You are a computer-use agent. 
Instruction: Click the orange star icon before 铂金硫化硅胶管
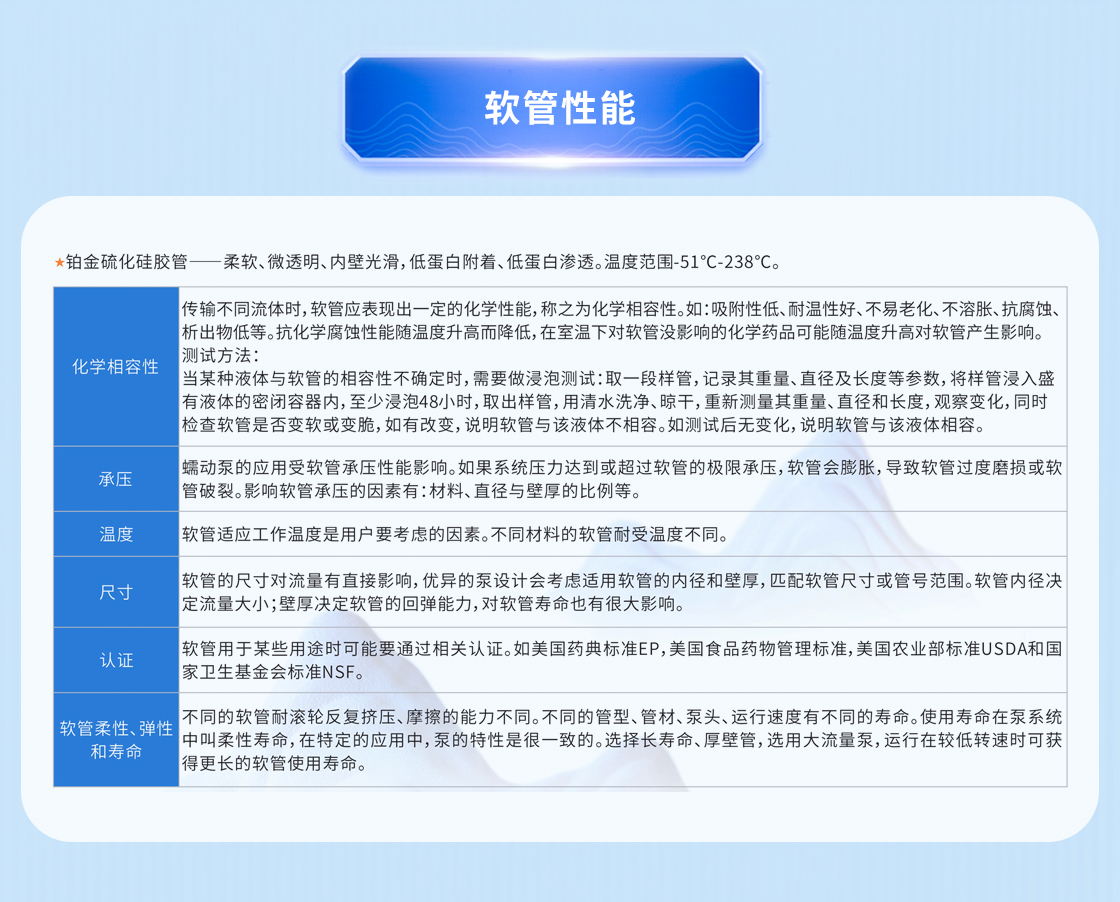click(x=59, y=263)
